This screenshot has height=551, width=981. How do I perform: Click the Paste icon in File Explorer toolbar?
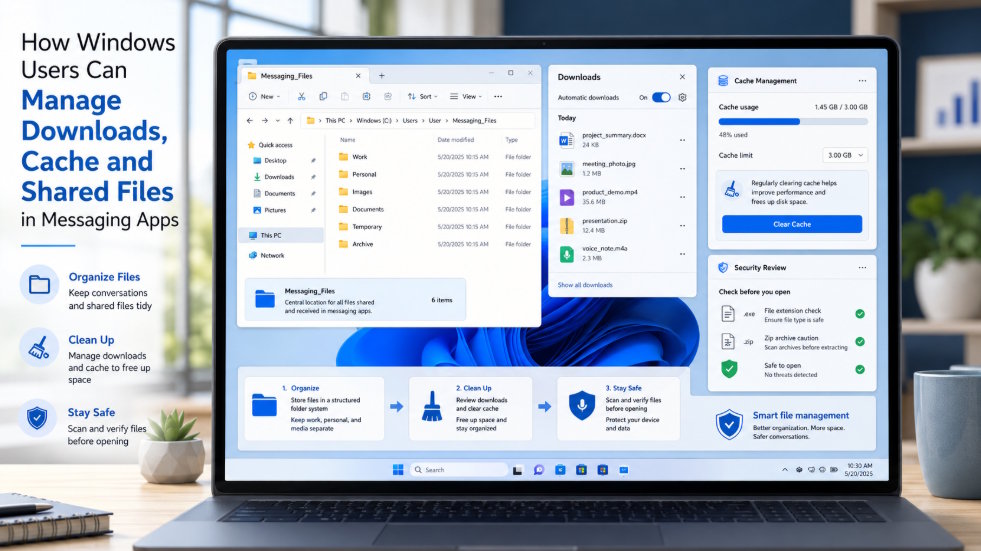point(345,96)
